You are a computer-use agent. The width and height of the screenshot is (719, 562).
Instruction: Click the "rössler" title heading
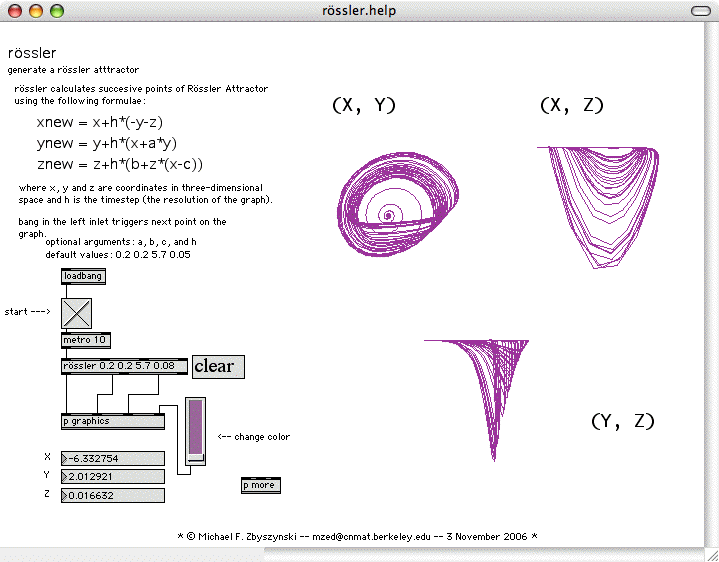point(32,53)
